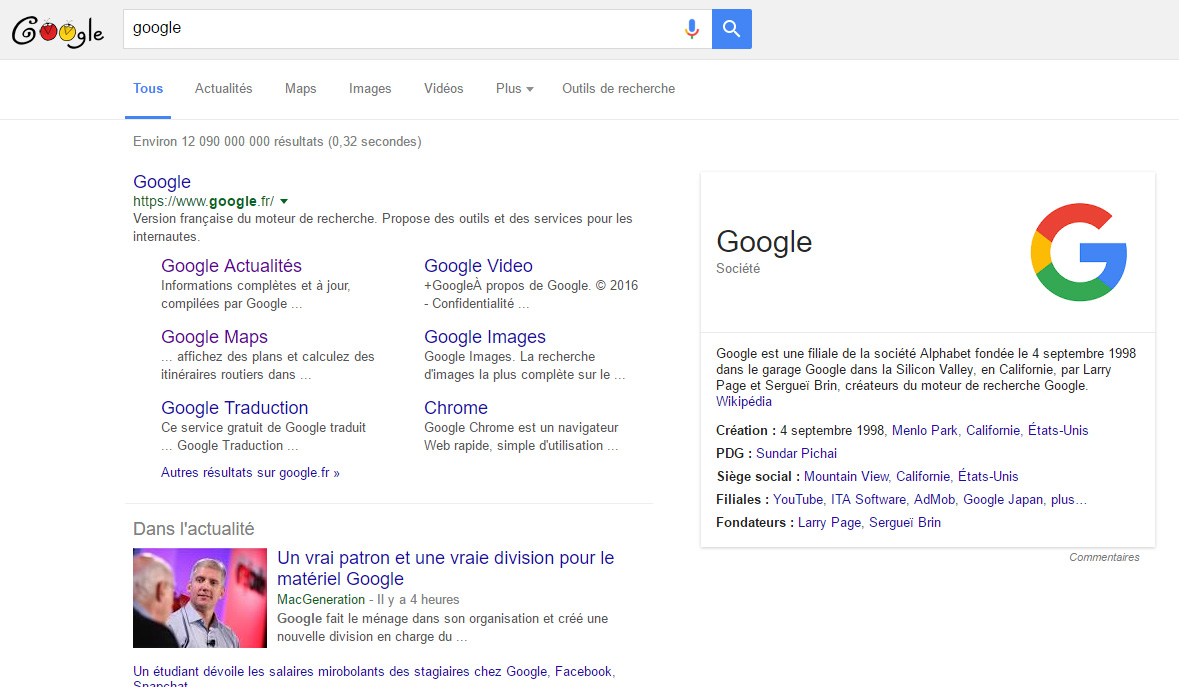Click the Google title in knowledge panel
1179x687 pixels.
pos(764,242)
